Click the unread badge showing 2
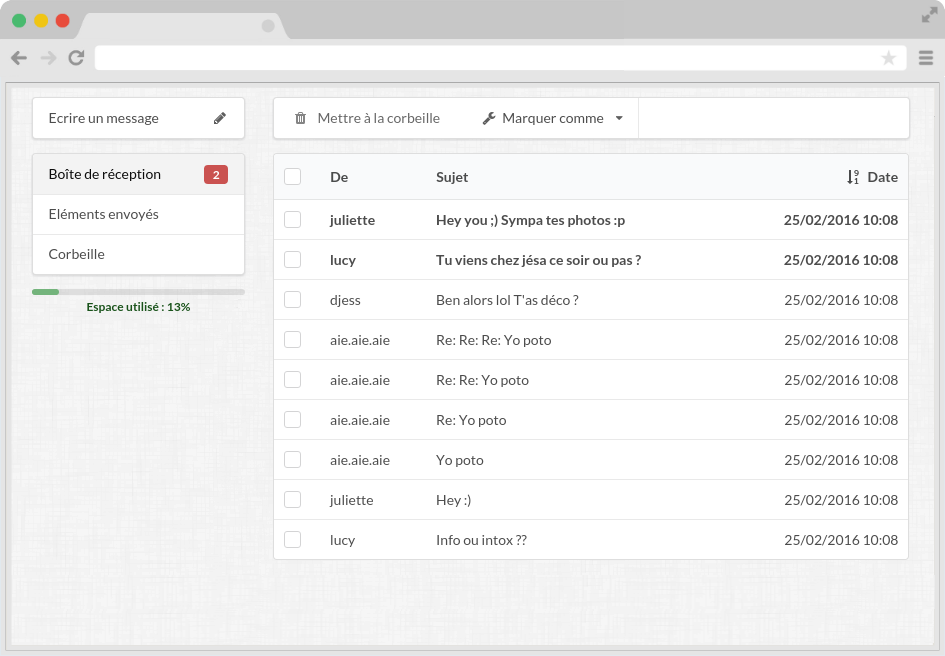945x656 pixels. click(x=216, y=175)
